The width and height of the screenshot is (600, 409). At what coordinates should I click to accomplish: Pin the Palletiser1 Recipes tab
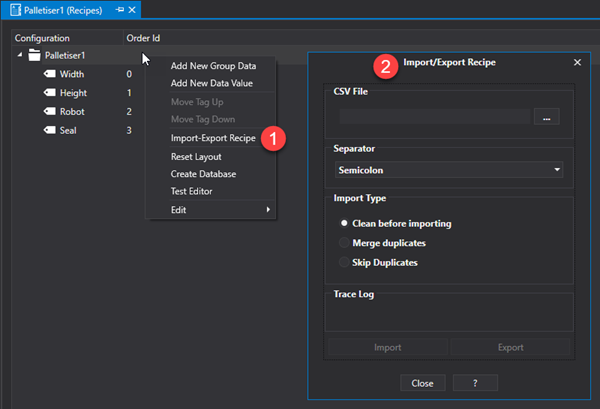point(121,9)
